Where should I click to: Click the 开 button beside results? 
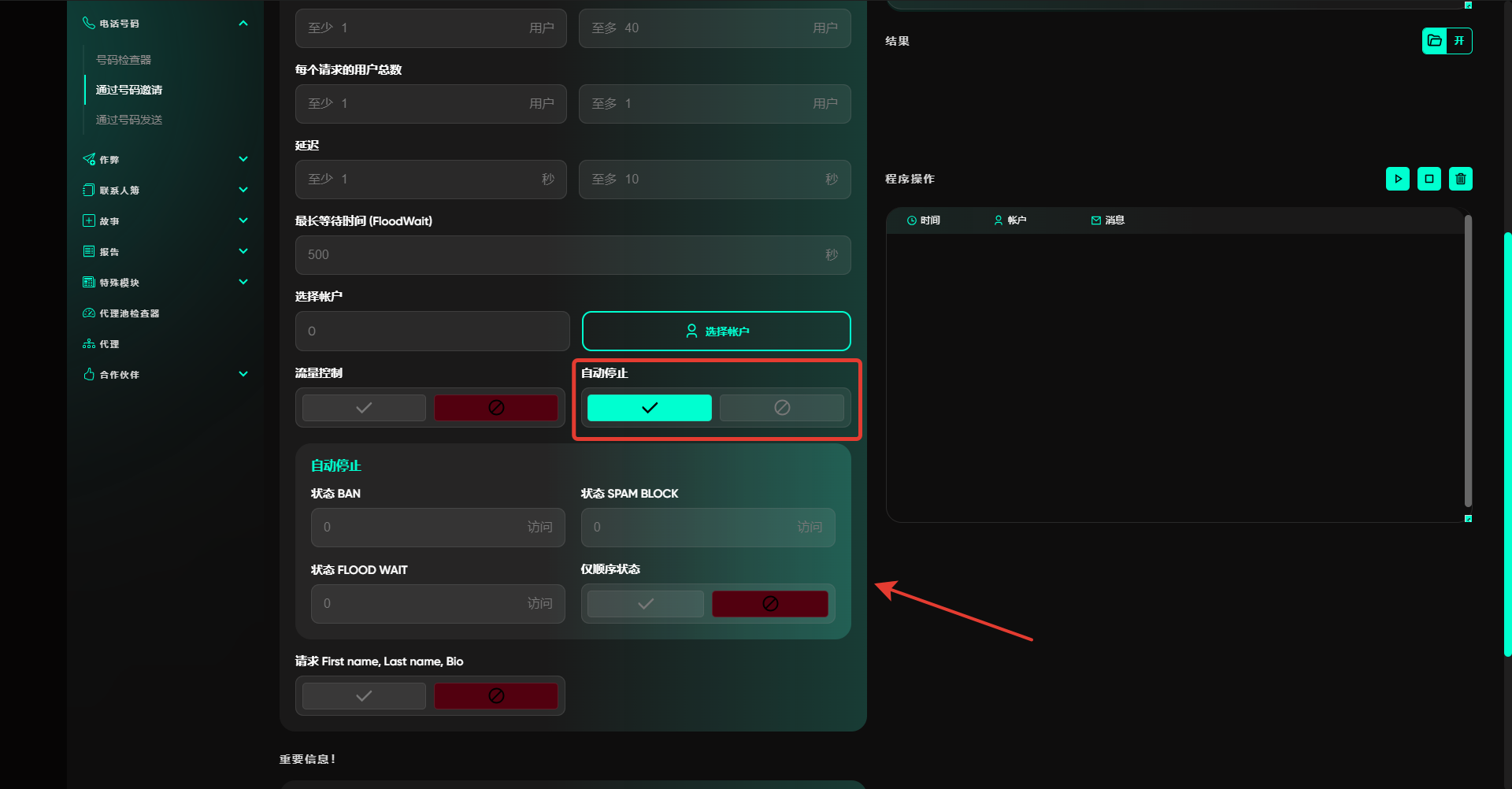pos(1459,41)
